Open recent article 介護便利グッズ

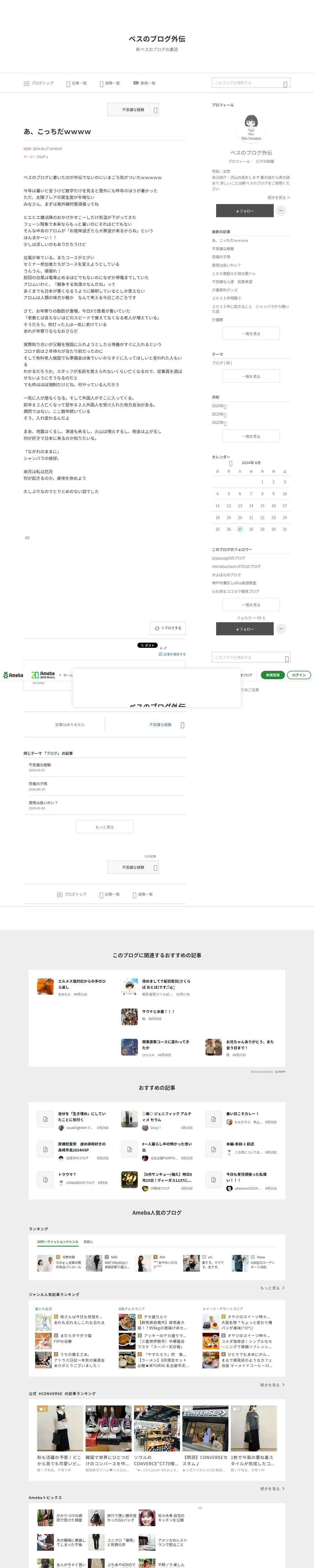tap(225, 290)
